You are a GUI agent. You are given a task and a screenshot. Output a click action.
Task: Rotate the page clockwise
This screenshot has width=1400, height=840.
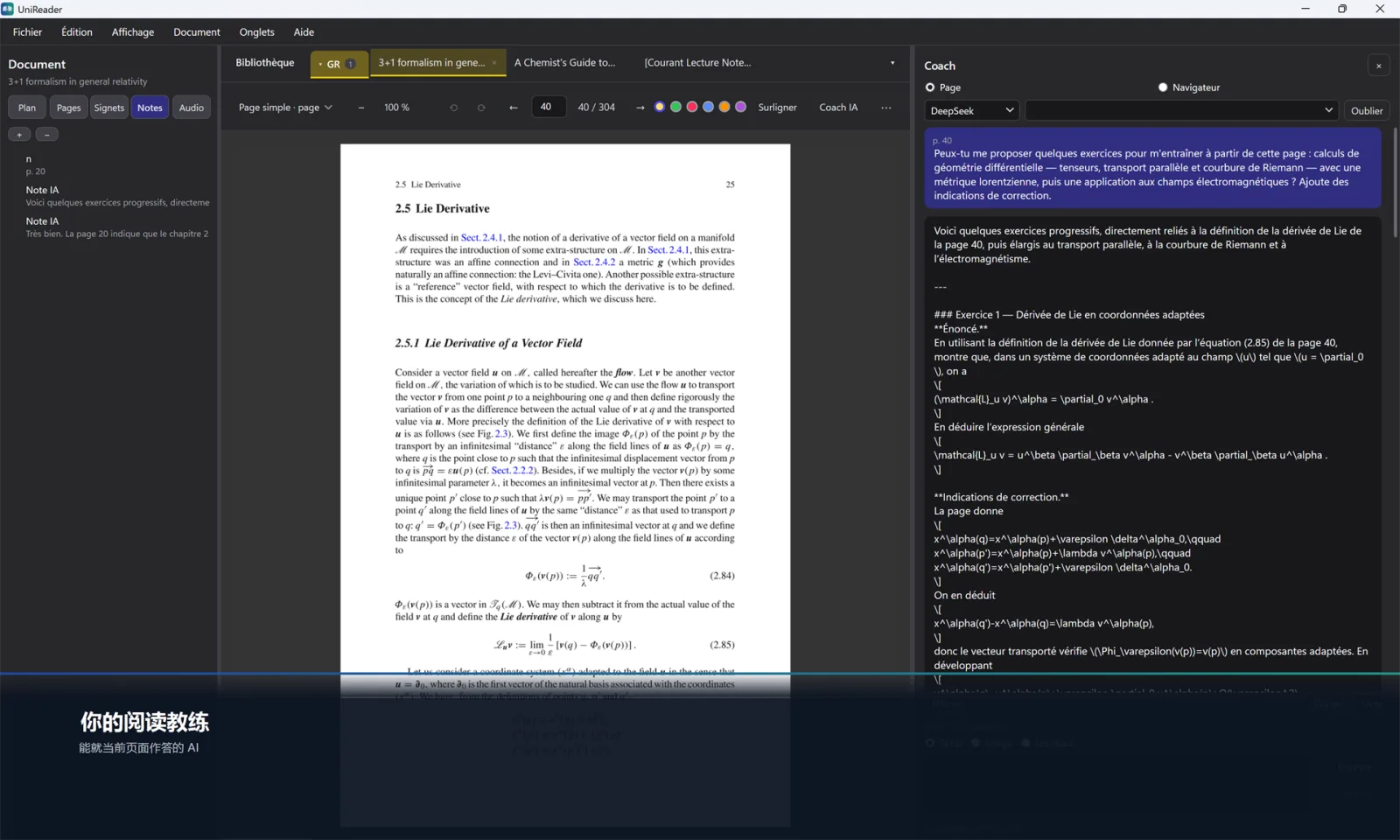coord(481,108)
